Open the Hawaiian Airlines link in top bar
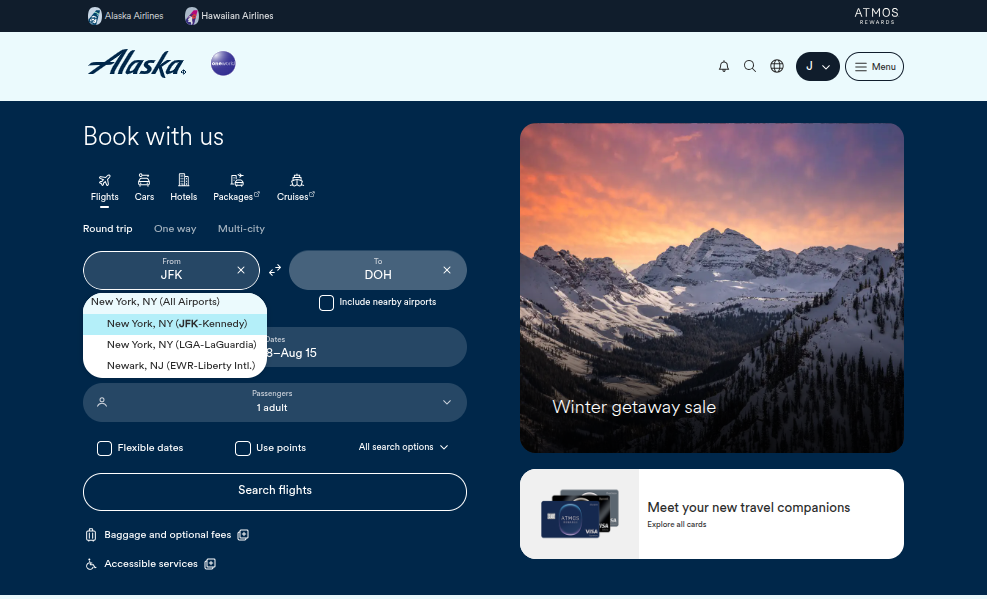Screen dimensions: 987x599 229,16
